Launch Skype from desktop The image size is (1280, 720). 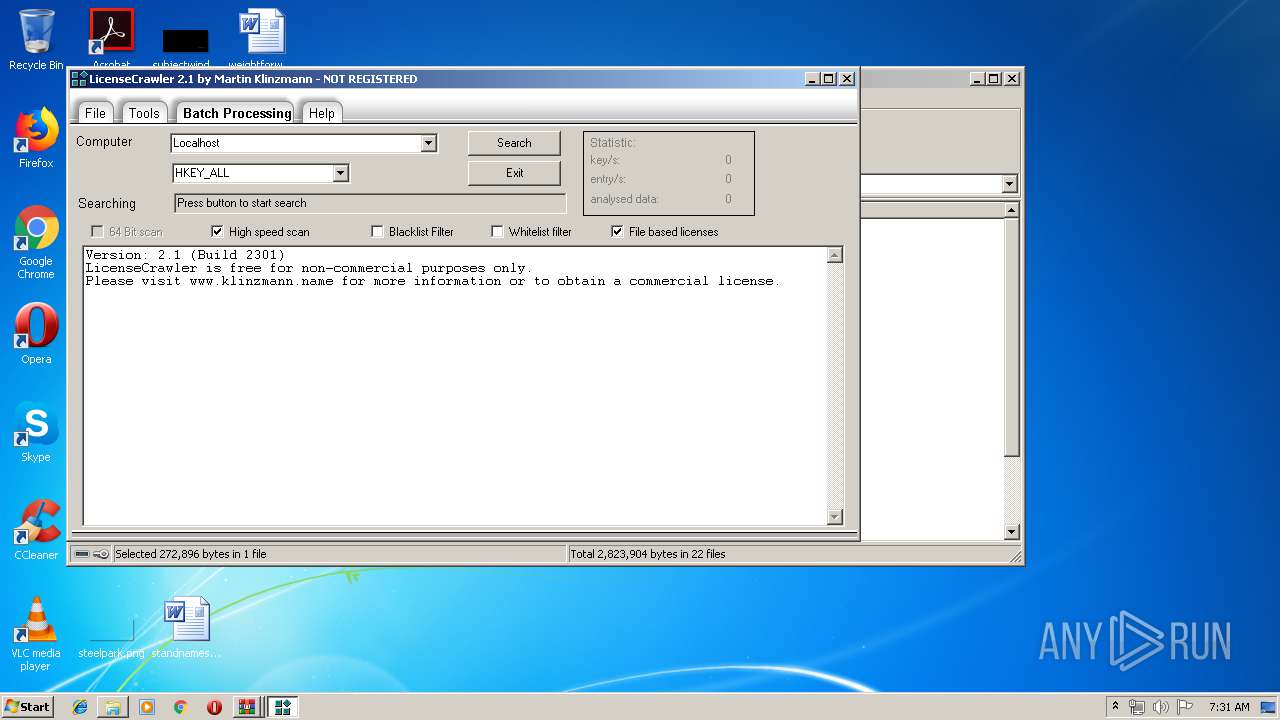coord(36,432)
